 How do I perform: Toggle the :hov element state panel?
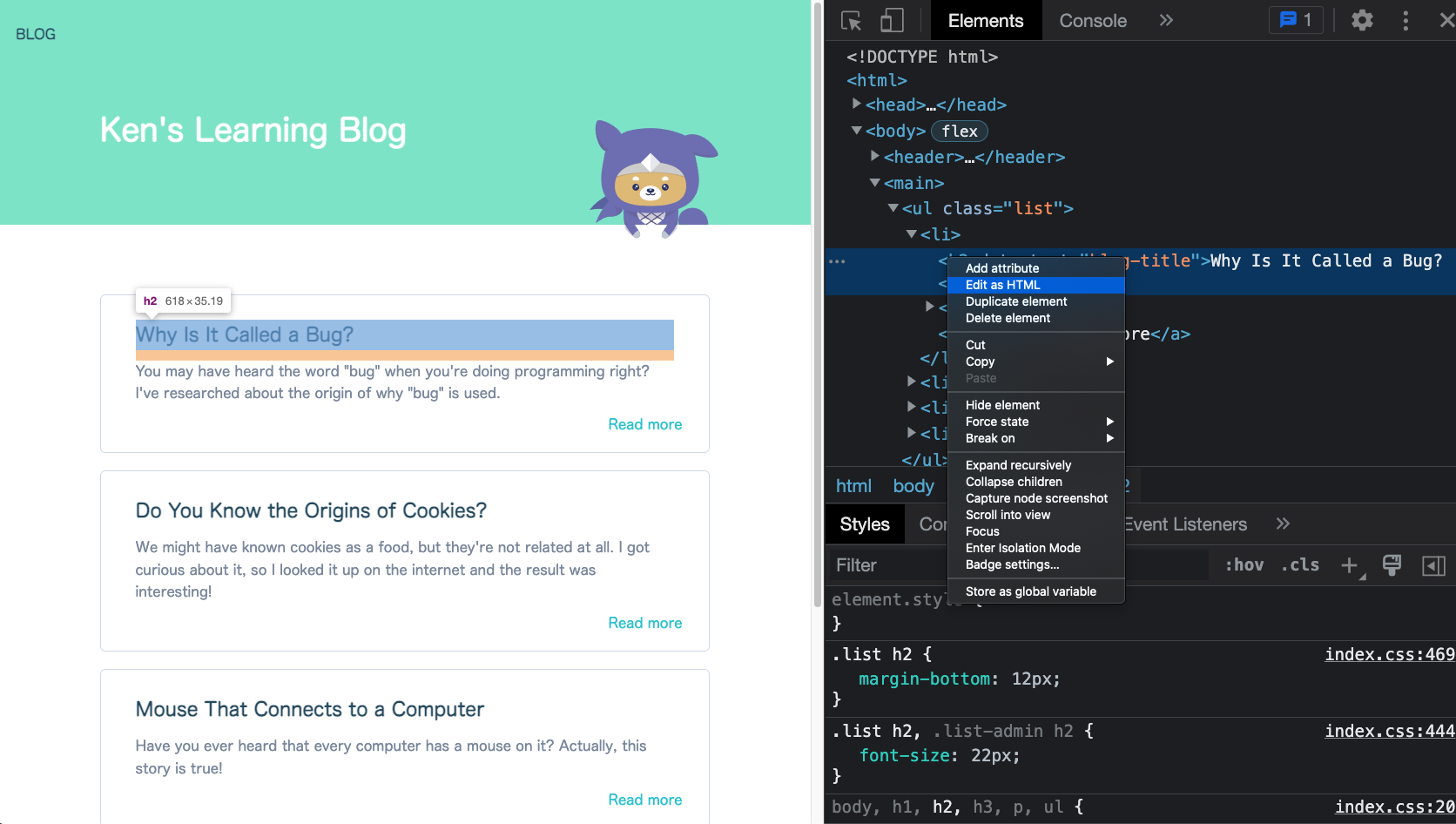1244,565
